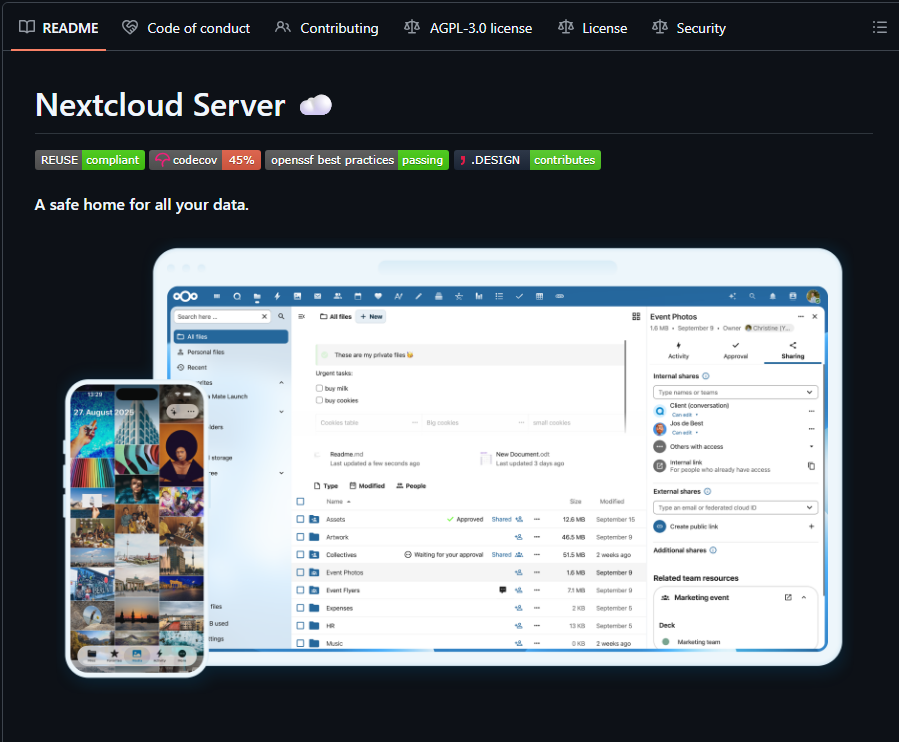899x742 pixels.
Task: Clear the 'Search here' field with X
Action: pyautogui.click(x=264, y=317)
